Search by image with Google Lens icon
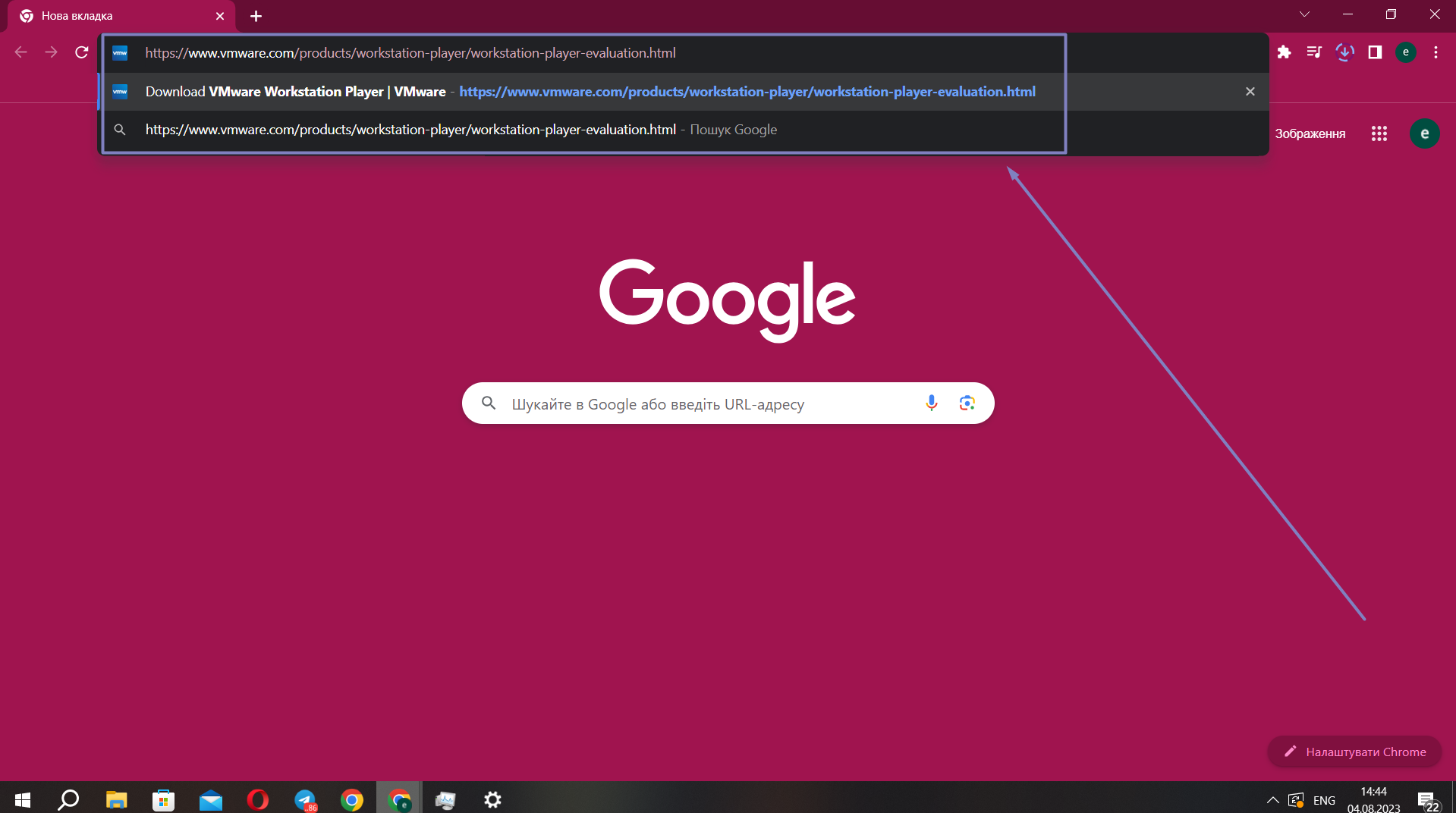1456x813 pixels. point(967,403)
